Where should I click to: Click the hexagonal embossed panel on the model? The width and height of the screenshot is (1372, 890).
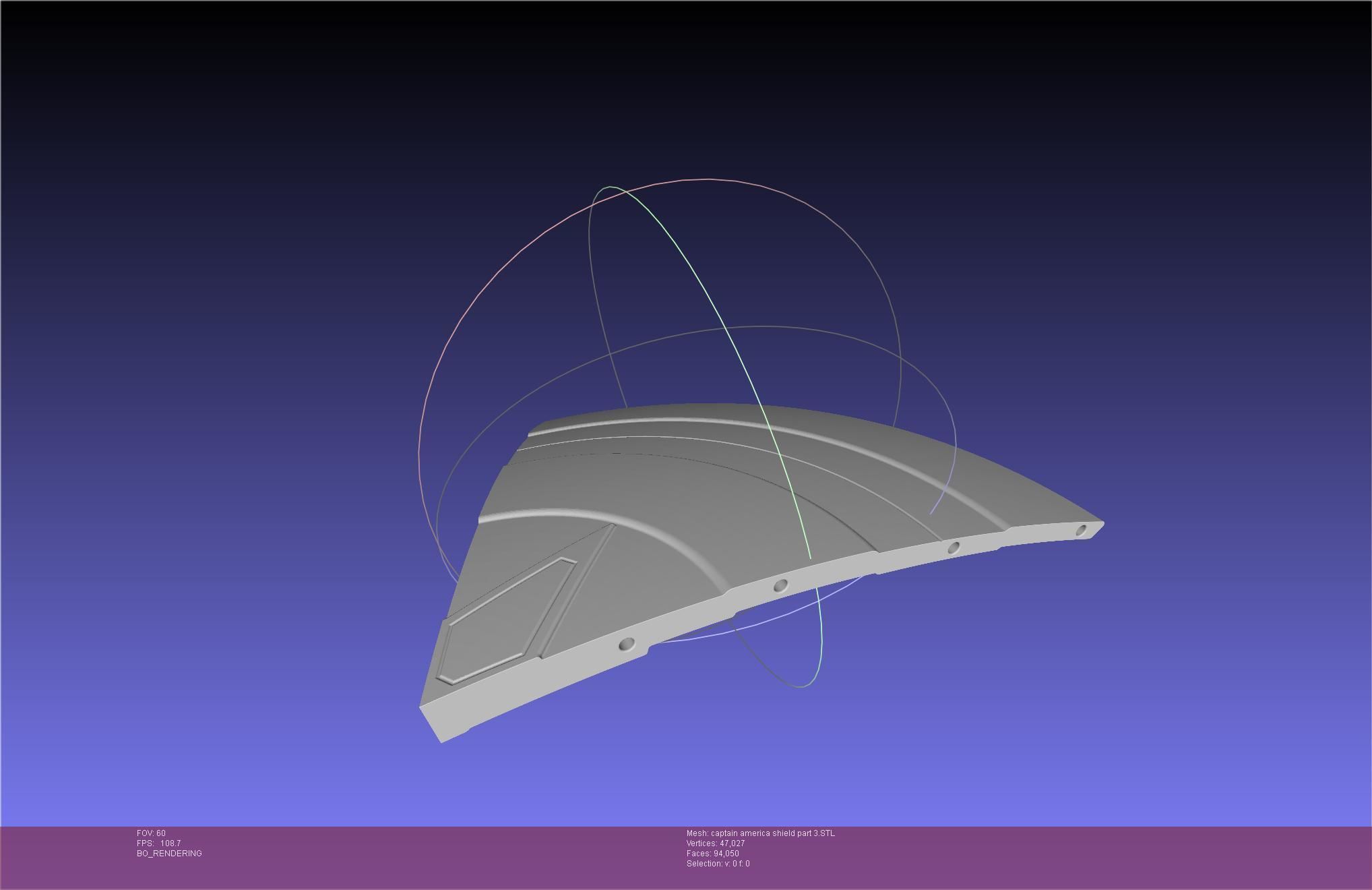coord(505,620)
